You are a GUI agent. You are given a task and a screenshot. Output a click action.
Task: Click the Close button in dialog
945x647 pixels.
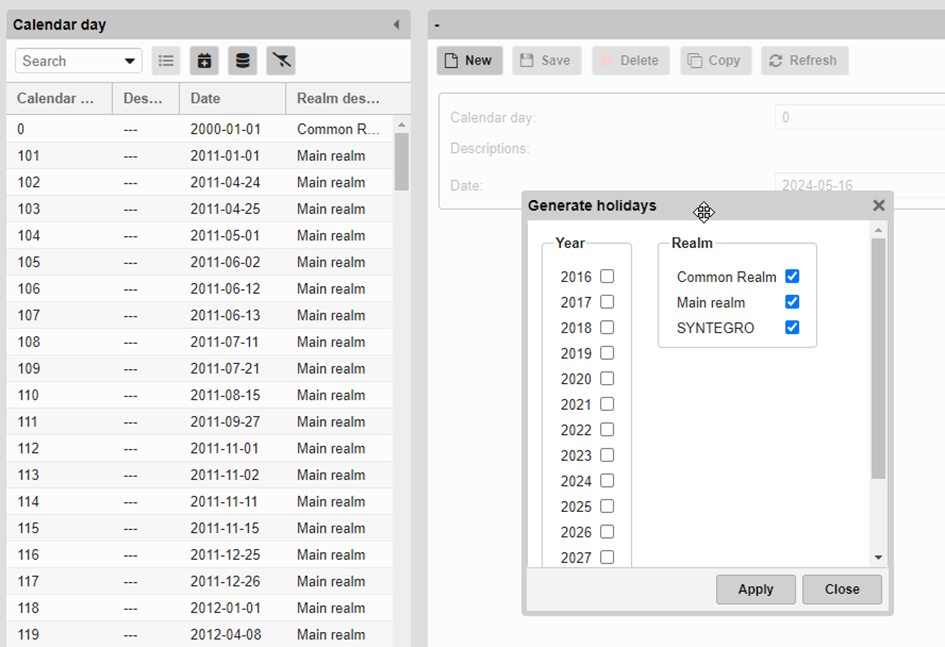pyautogui.click(x=841, y=589)
